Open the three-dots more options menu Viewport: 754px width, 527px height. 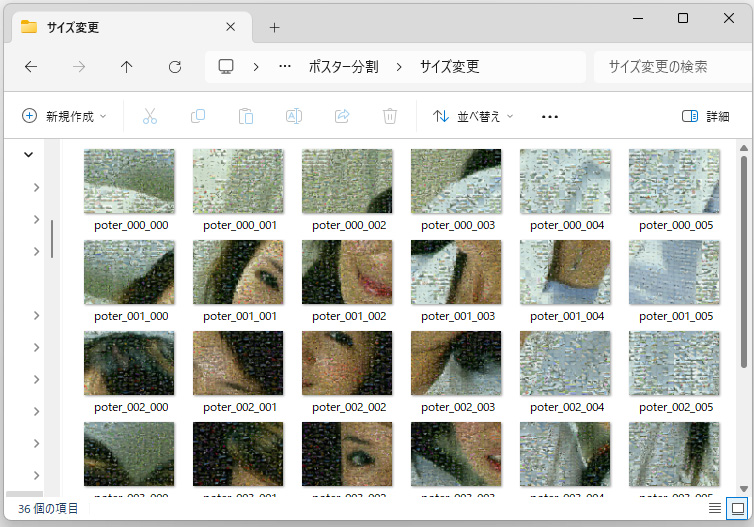(x=549, y=116)
